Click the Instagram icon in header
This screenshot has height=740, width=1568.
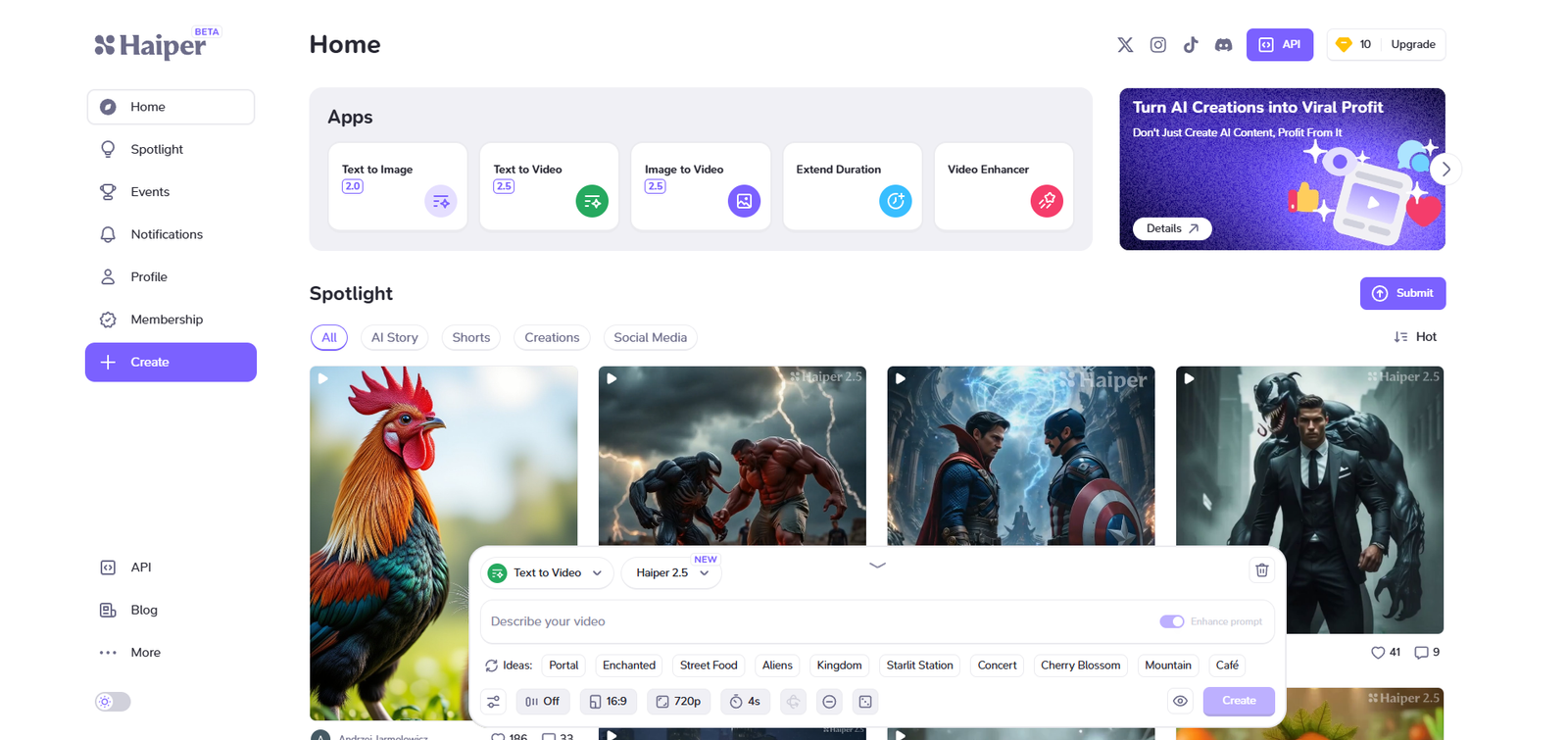(1157, 45)
